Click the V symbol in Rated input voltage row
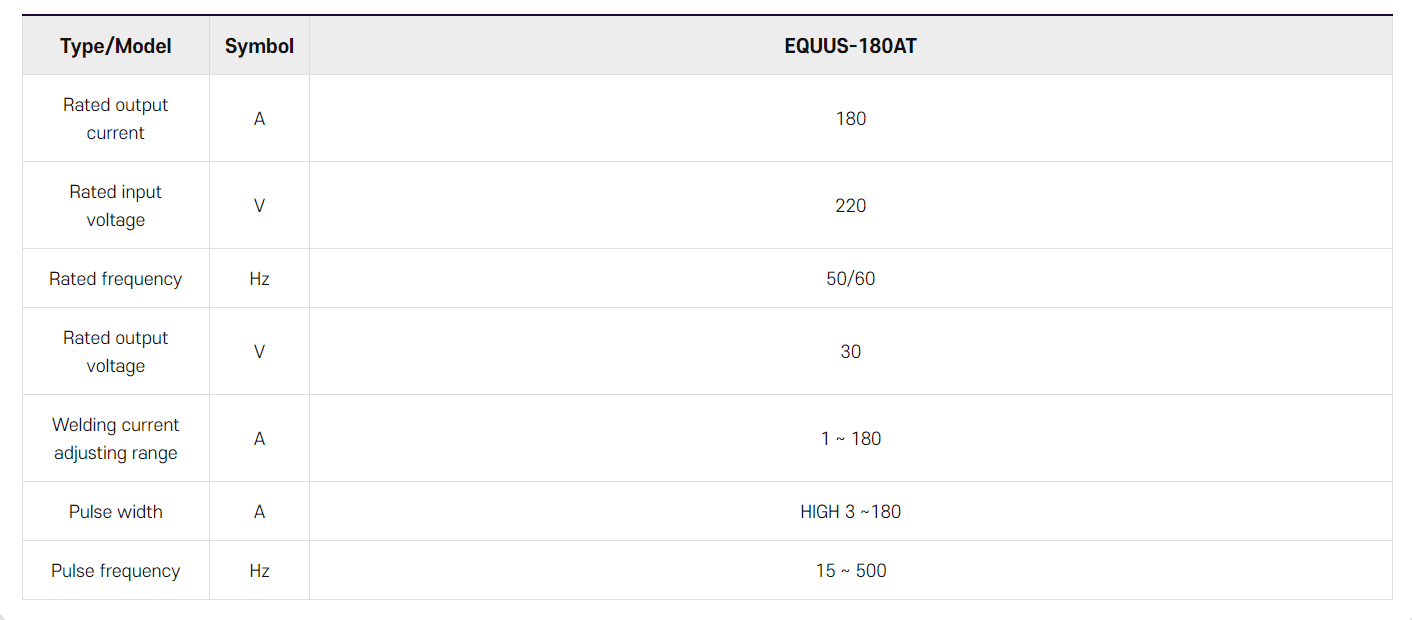 point(260,206)
